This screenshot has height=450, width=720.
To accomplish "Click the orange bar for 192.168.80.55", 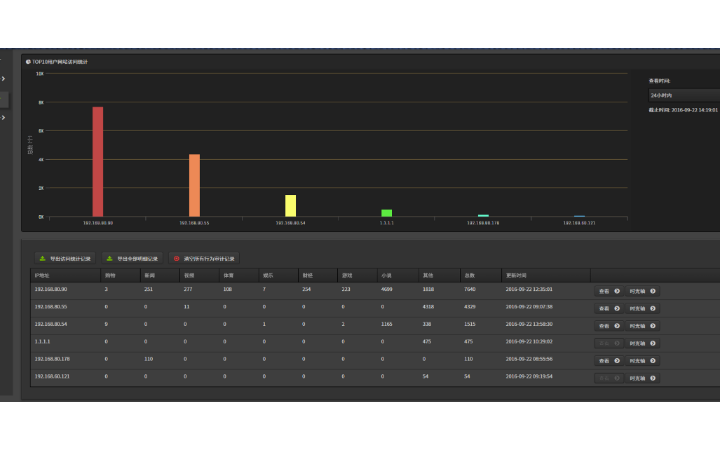I will click(x=194, y=186).
